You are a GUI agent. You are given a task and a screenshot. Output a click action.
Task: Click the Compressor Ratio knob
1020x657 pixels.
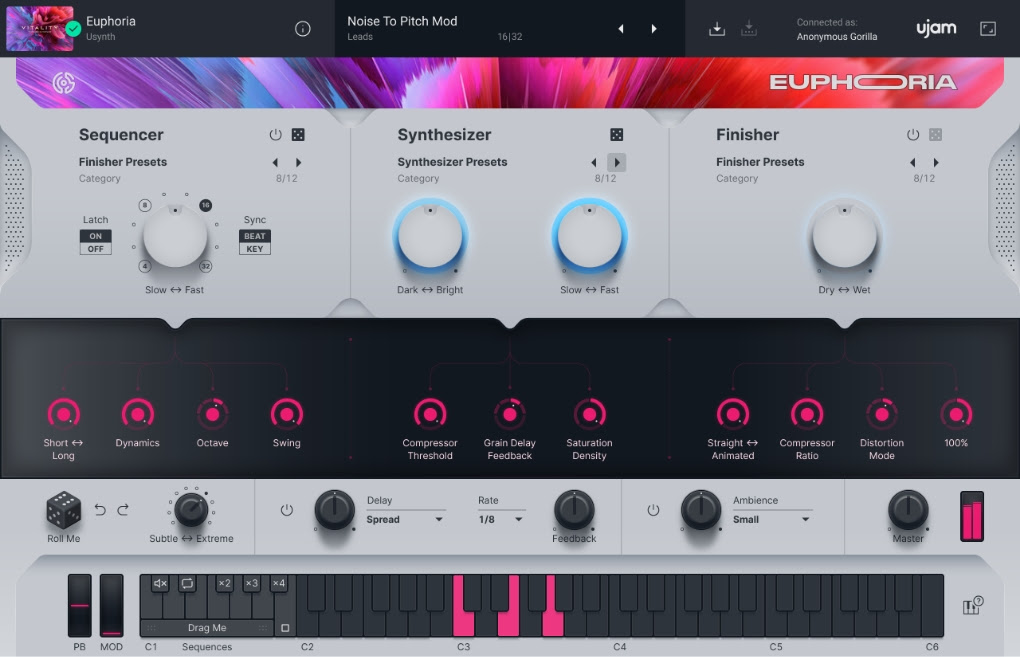tap(807, 414)
